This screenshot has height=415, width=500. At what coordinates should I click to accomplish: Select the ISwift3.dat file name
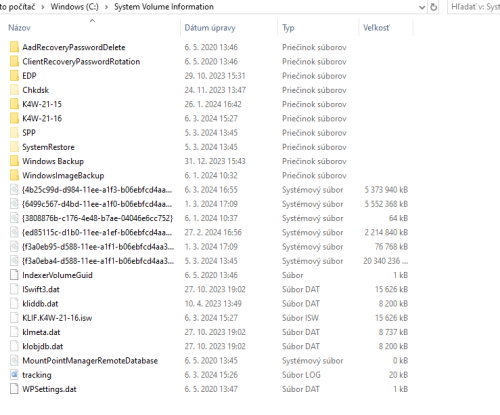pyautogui.click(x=41, y=289)
